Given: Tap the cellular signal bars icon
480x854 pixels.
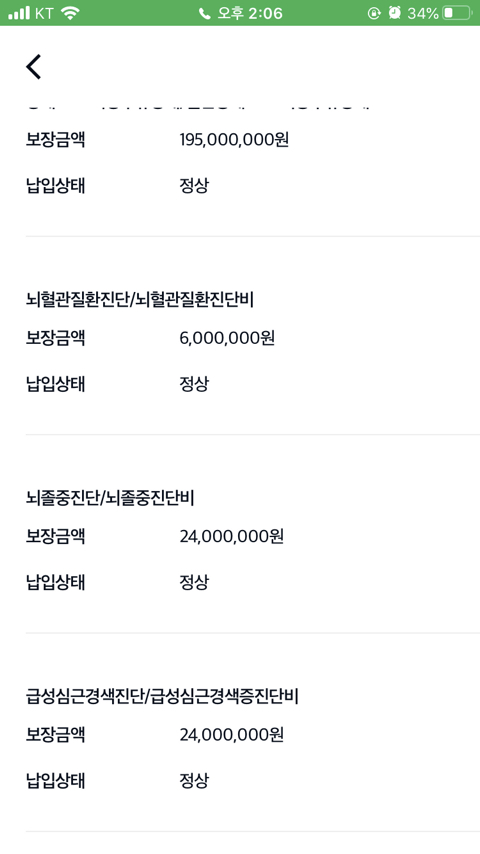Looking at the screenshot, I should 19,13.
